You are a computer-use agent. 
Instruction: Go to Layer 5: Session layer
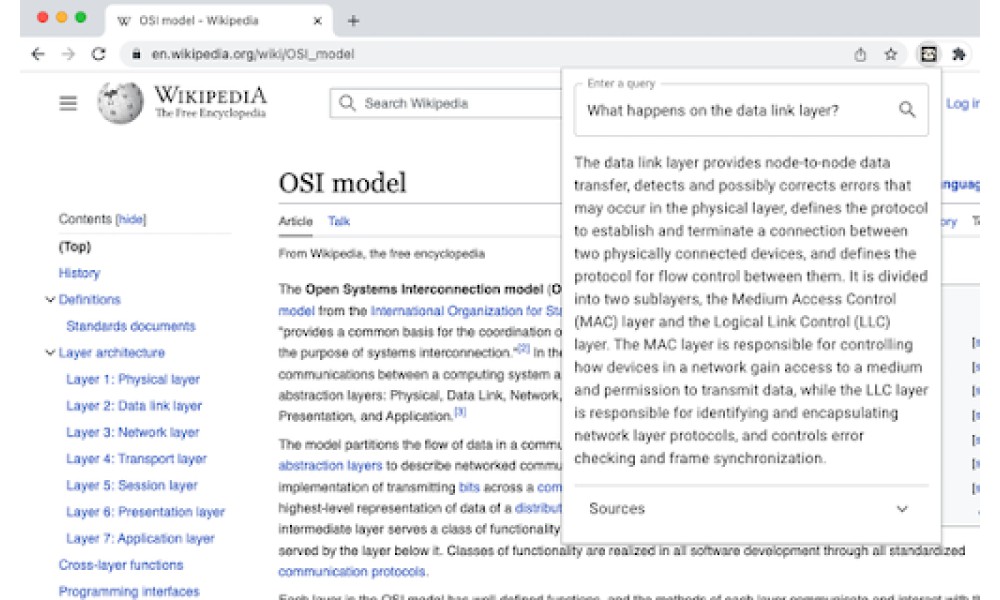132,485
